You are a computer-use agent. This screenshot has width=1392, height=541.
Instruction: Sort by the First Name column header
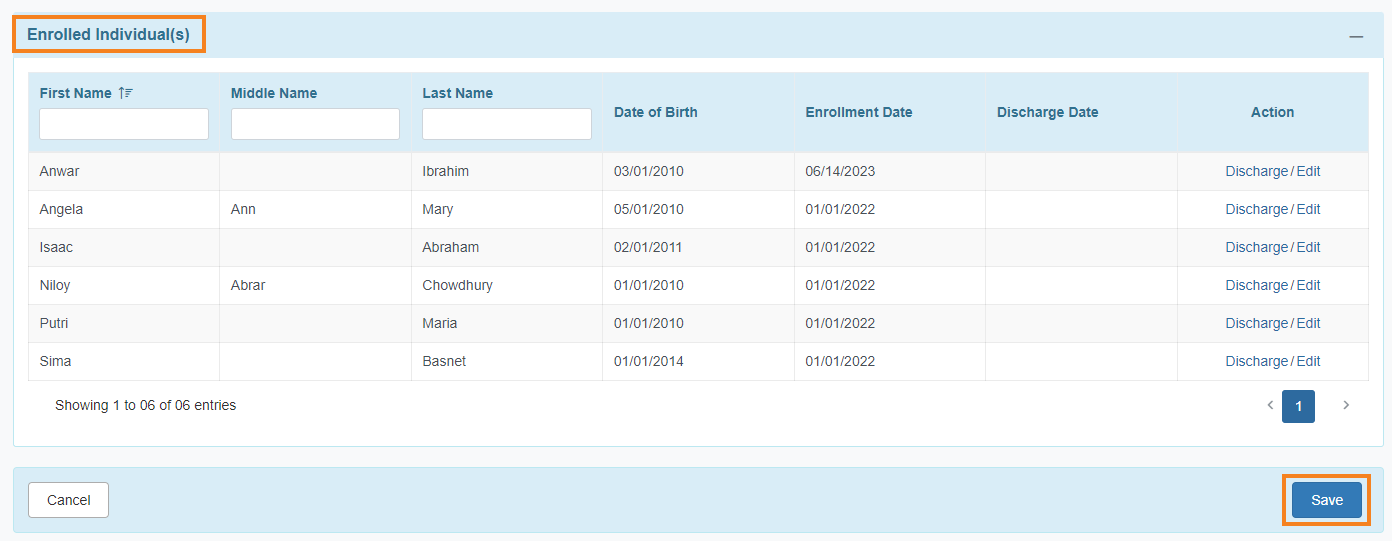click(x=76, y=93)
